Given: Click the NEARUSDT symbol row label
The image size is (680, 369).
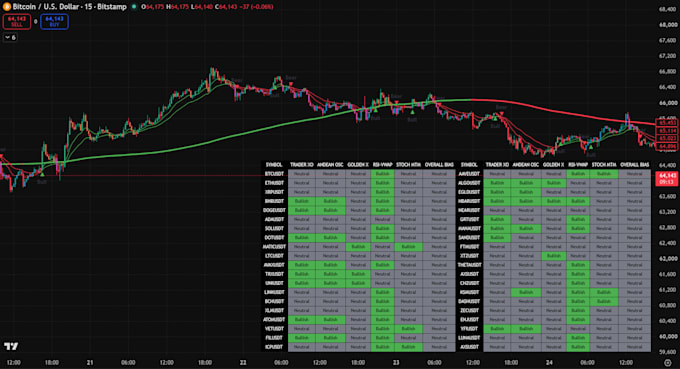Looking at the screenshot, I should click(470, 210).
